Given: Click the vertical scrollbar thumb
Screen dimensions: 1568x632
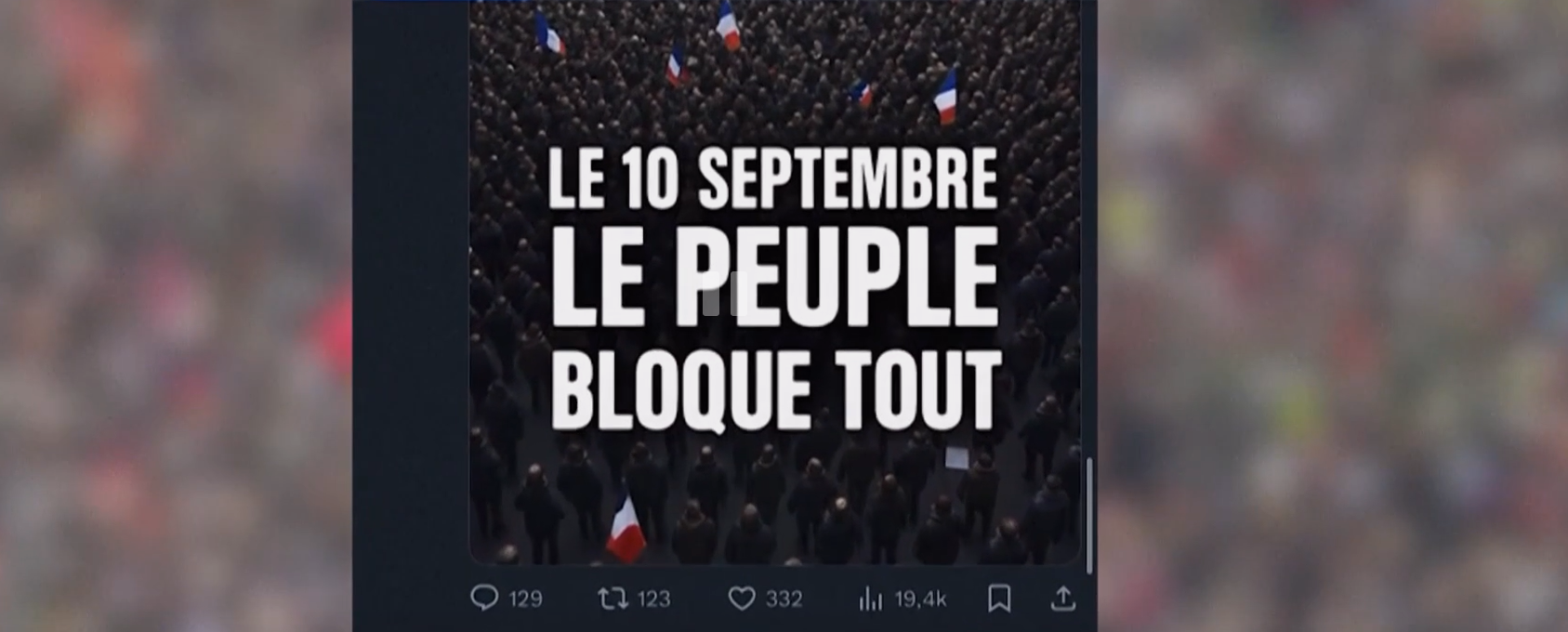Looking at the screenshot, I should click(x=1089, y=516).
